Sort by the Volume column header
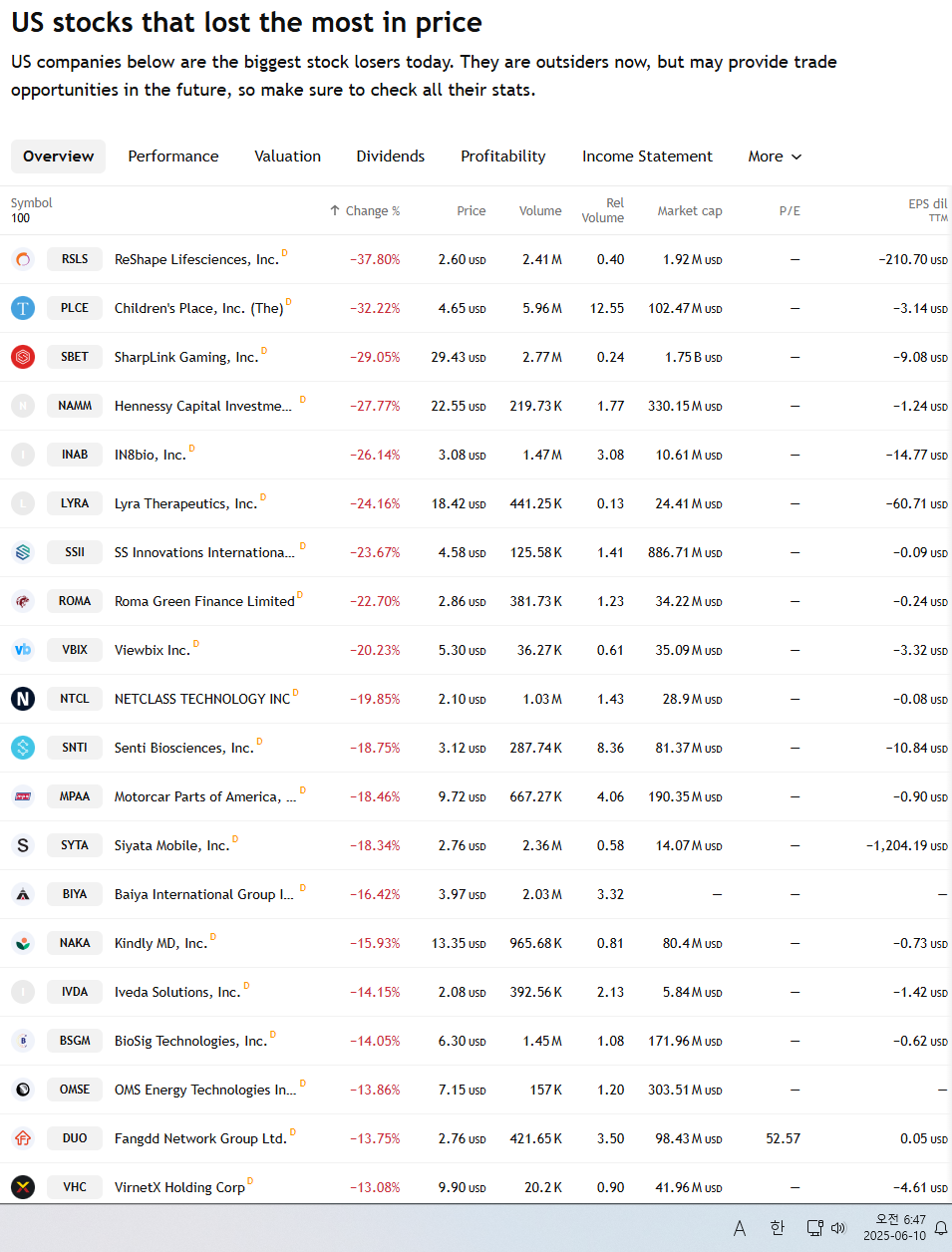Viewport: 952px width, 1252px height. (540, 211)
